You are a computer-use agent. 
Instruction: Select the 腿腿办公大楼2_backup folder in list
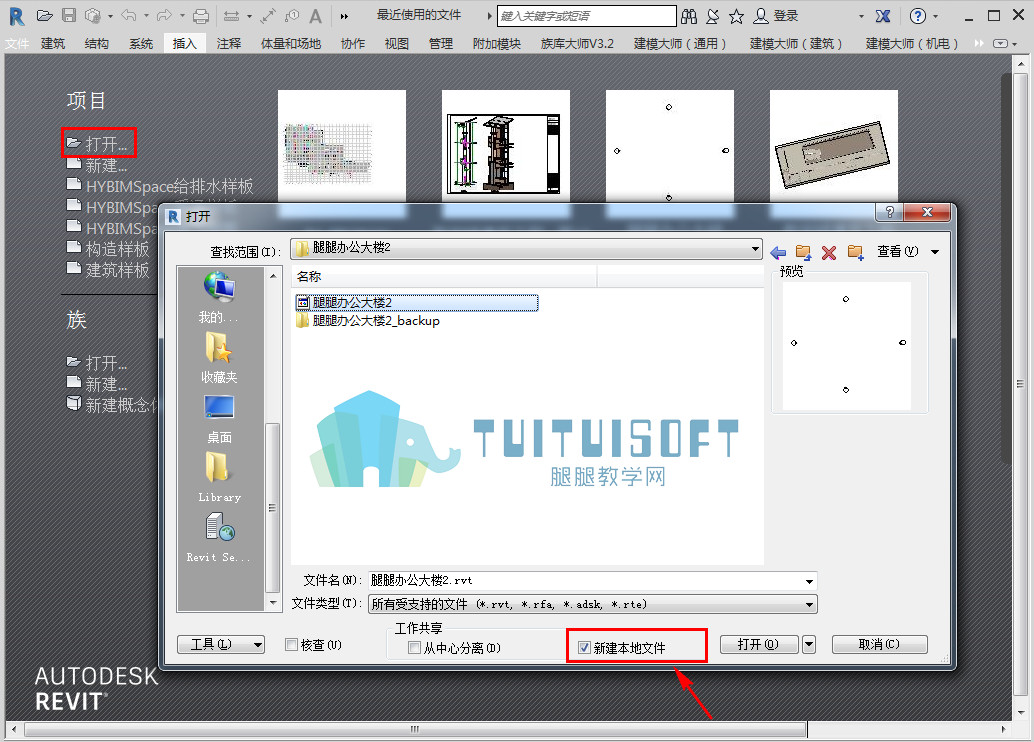(x=368, y=321)
